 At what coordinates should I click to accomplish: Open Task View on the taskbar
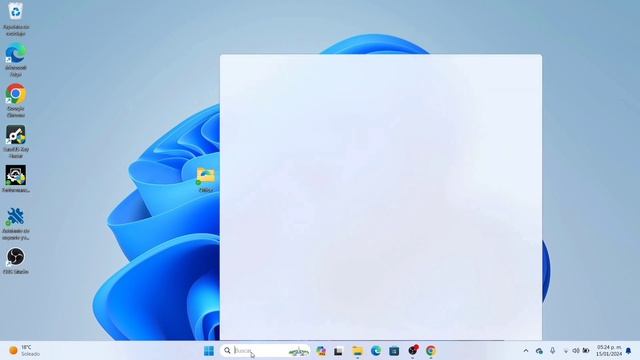click(x=338, y=351)
